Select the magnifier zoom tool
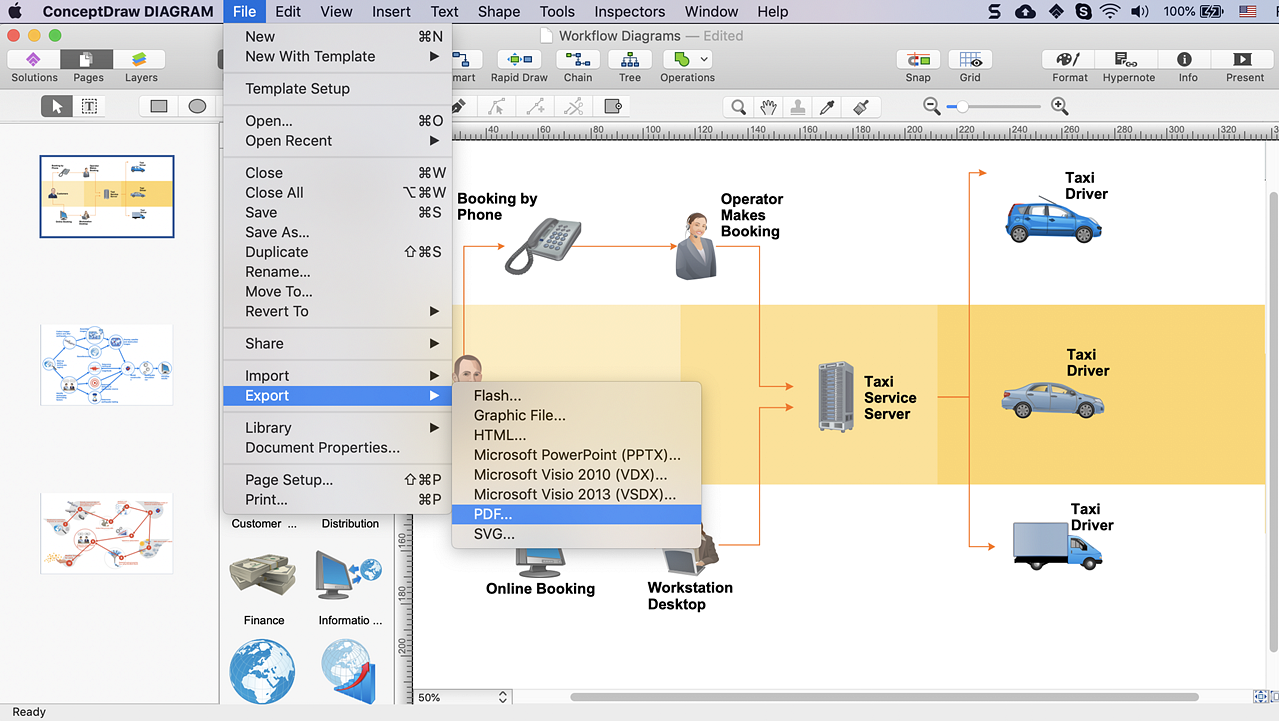The image size is (1280, 721). (x=738, y=107)
